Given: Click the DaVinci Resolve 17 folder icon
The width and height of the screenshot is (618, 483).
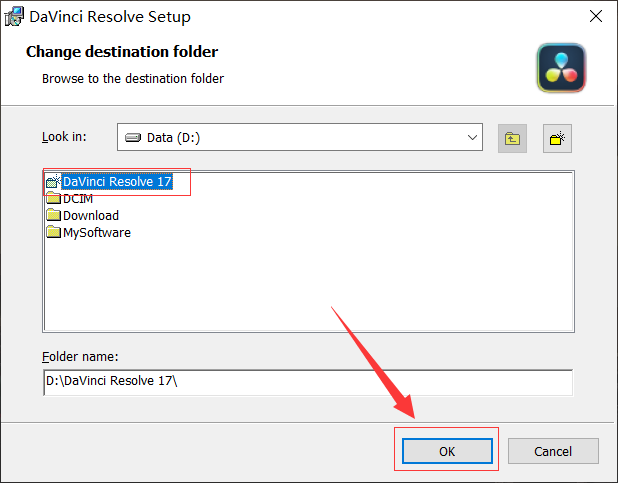Looking at the screenshot, I should [x=53, y=182].
